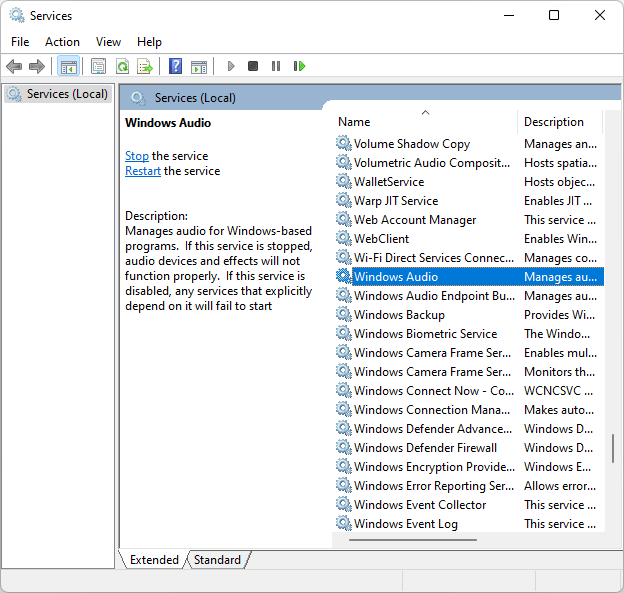The image size is (624, 593).
Task: Select the Windows Connect Now service
Action: (469, 391)
